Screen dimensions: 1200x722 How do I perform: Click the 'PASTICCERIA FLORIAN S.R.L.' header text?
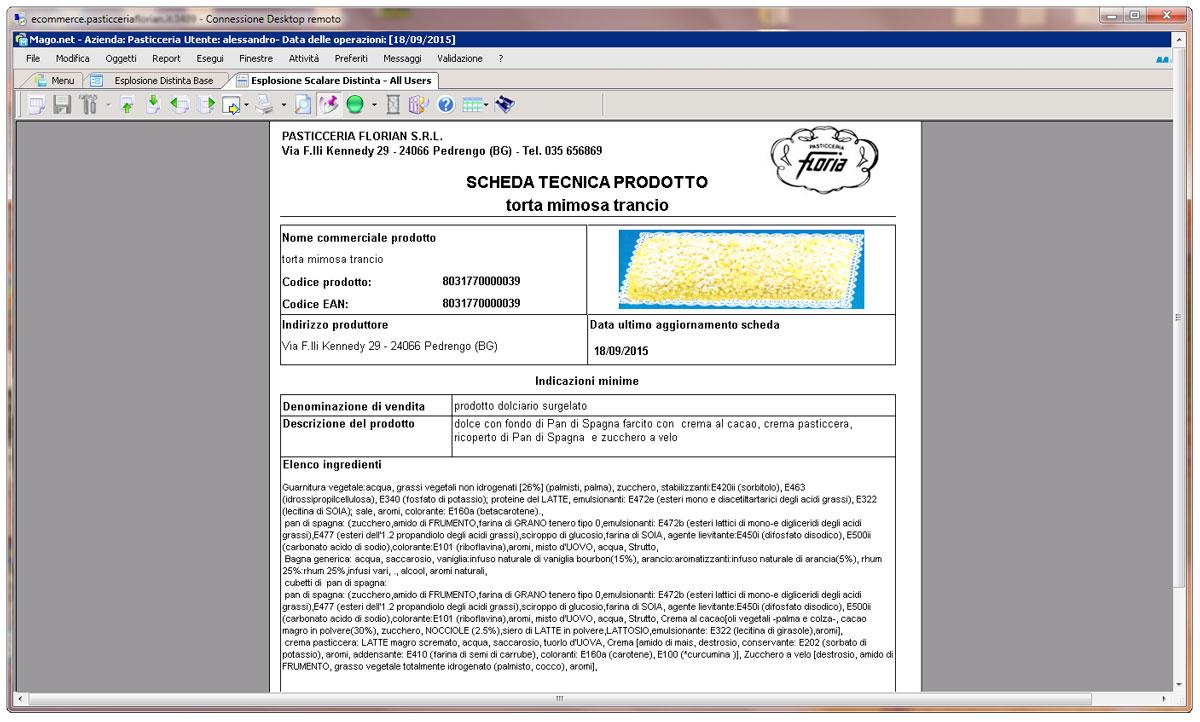pyautogui.click(x=362, y=136)
